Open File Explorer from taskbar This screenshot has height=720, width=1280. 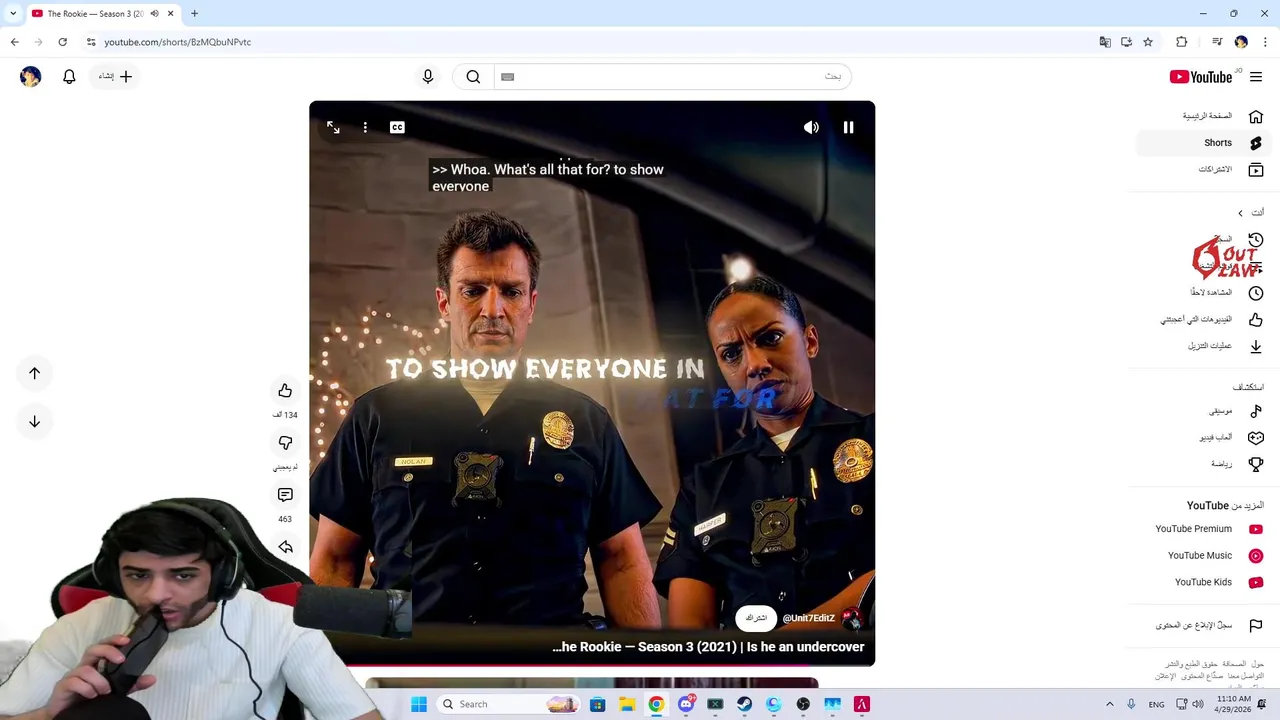[627, 704]
